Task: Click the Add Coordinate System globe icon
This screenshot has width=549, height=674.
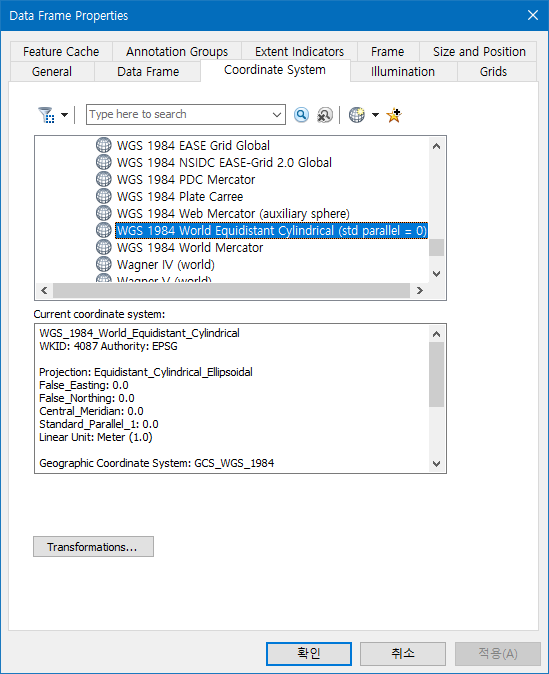Action: (357, 115)
